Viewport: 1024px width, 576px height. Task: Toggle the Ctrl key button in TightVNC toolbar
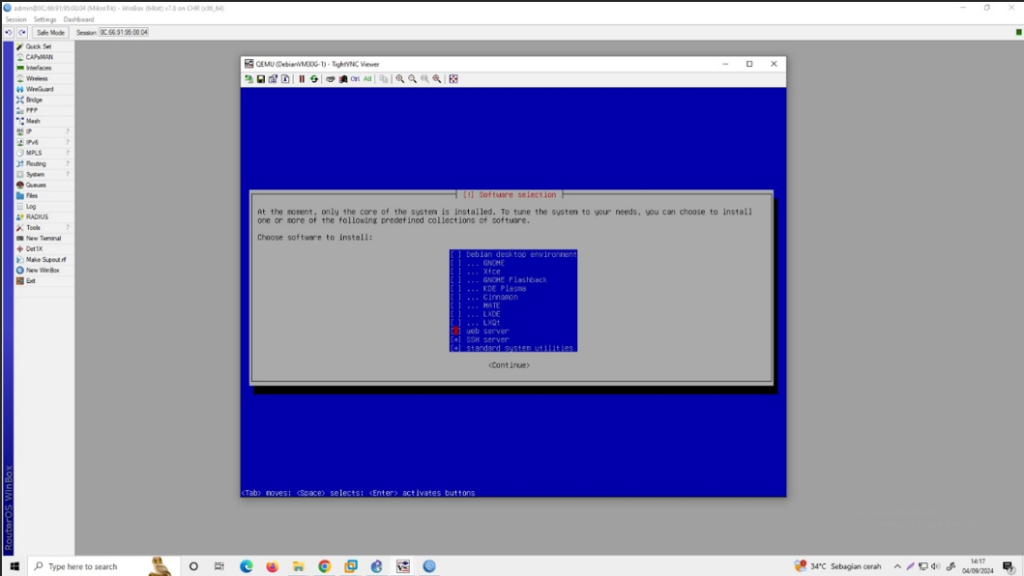click(x=355, y=79)
